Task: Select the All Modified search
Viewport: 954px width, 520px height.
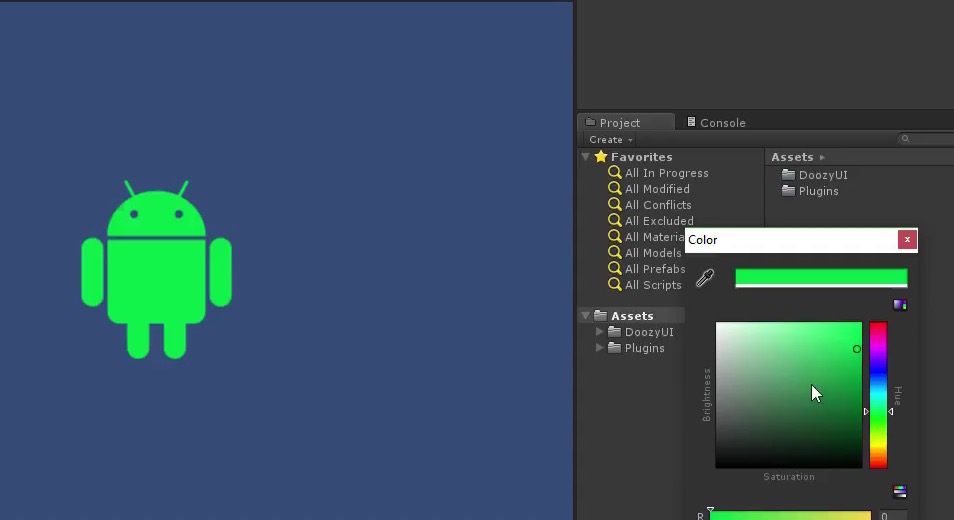Action: point(649,189)
